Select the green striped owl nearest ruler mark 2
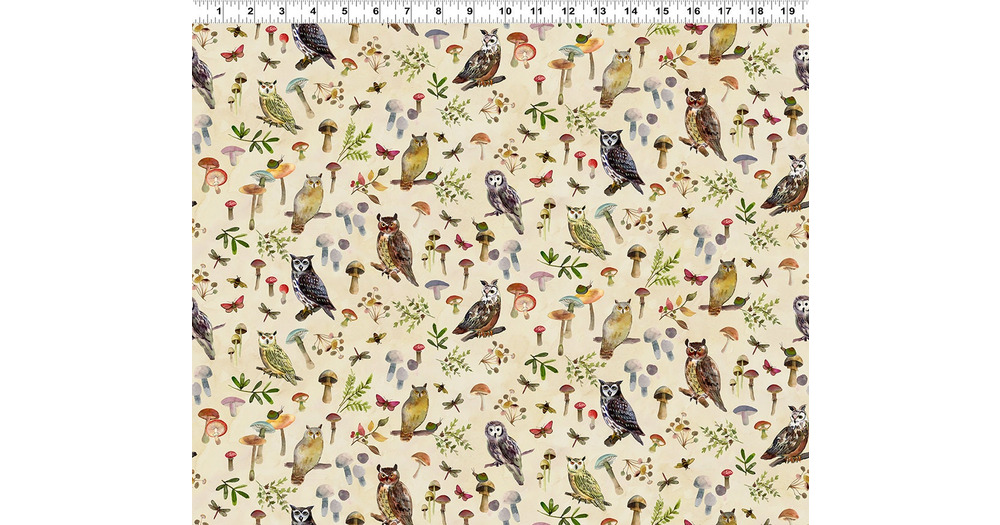 pos(274,105)
